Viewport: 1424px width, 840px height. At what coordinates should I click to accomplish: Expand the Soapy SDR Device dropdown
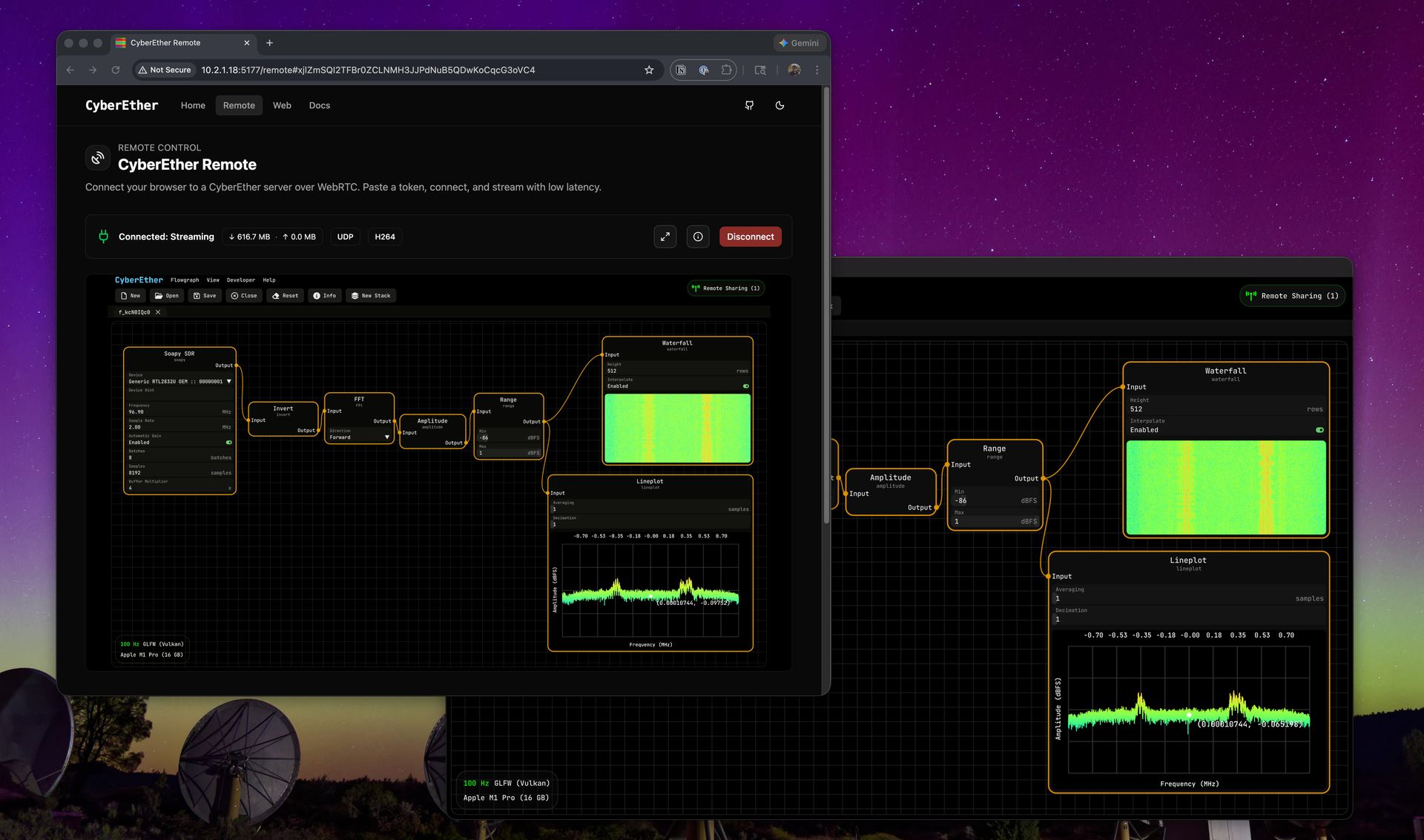coord(228,382)
